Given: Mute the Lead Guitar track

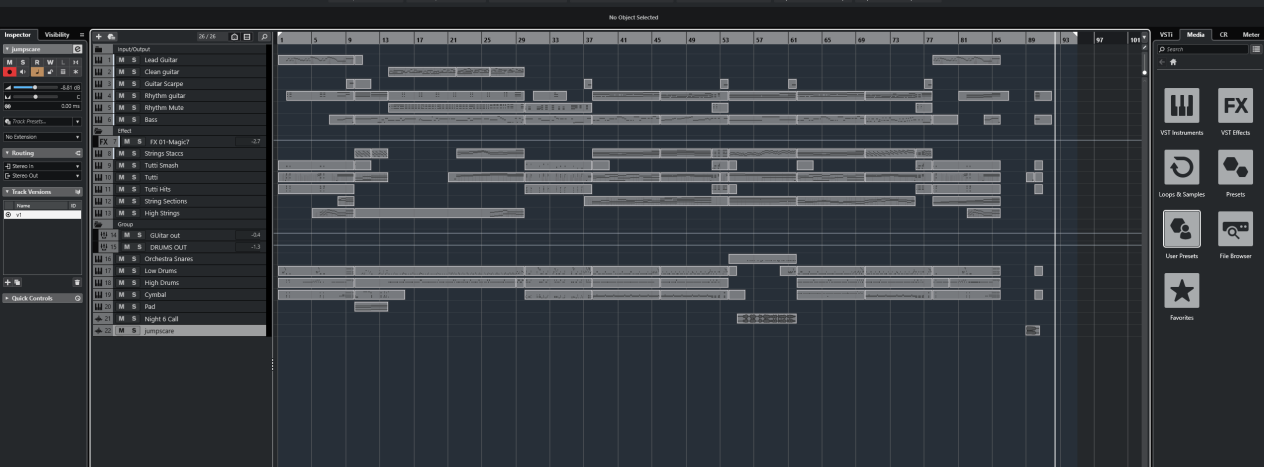Looking at the screenshot, I should tap(122, 60).
